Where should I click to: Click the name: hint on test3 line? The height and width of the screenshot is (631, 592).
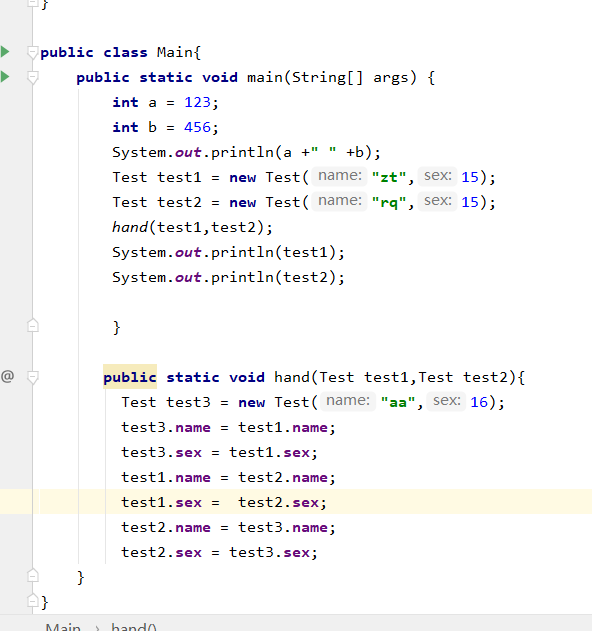(x=348, y=401)
